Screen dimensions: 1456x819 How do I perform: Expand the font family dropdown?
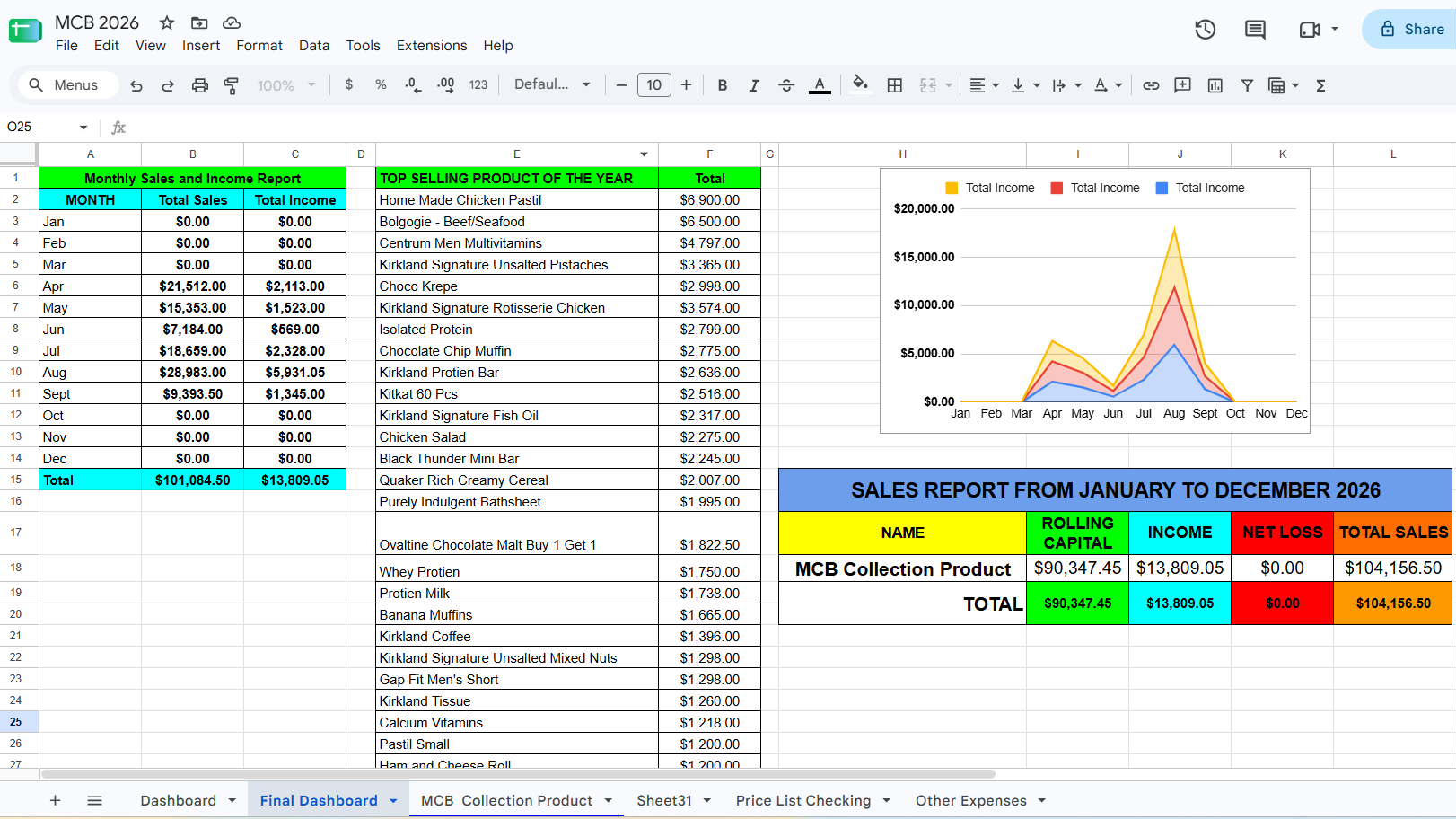click(552, 84)
